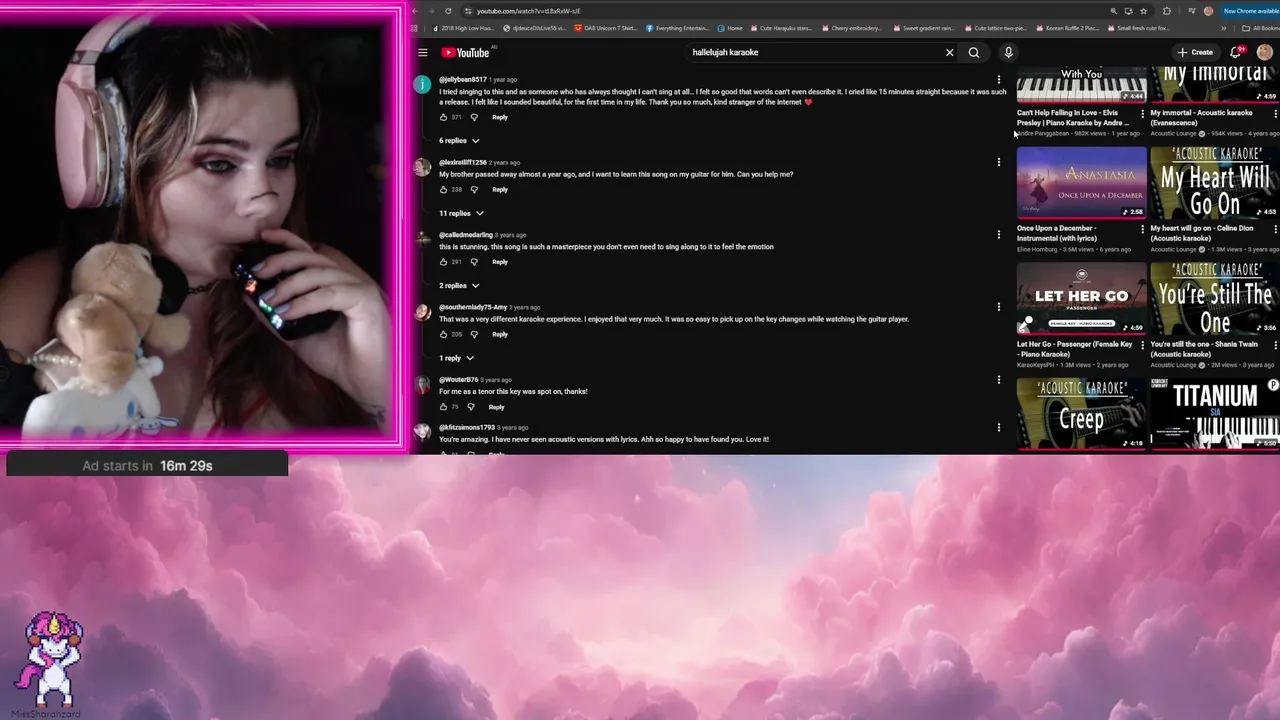Focus the Chrome address bar URL
Viewport: 1280px width, 720px height.
pyautogui.click(x=528, y=11)
